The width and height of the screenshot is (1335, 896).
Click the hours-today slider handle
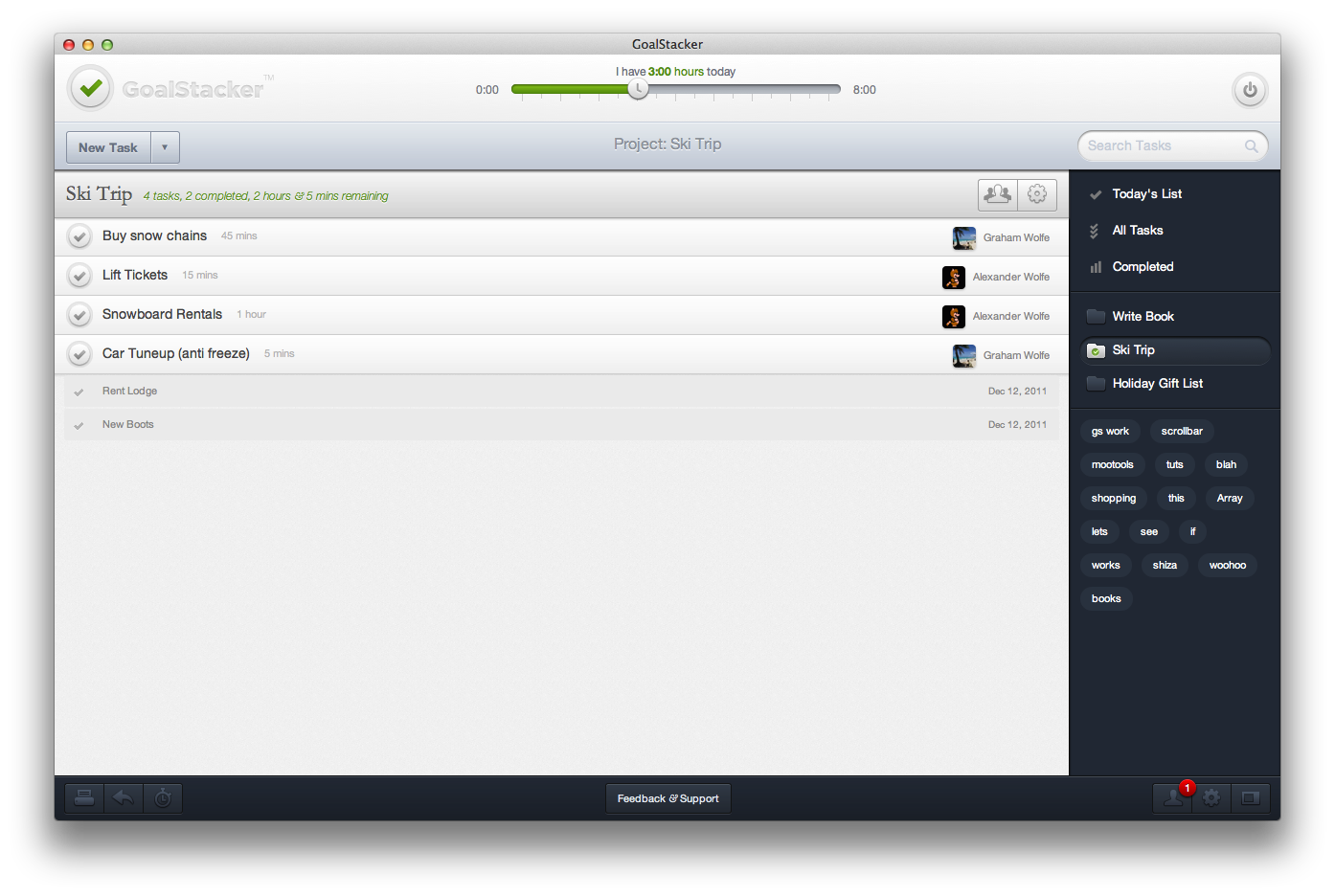[x=638, y=89]
